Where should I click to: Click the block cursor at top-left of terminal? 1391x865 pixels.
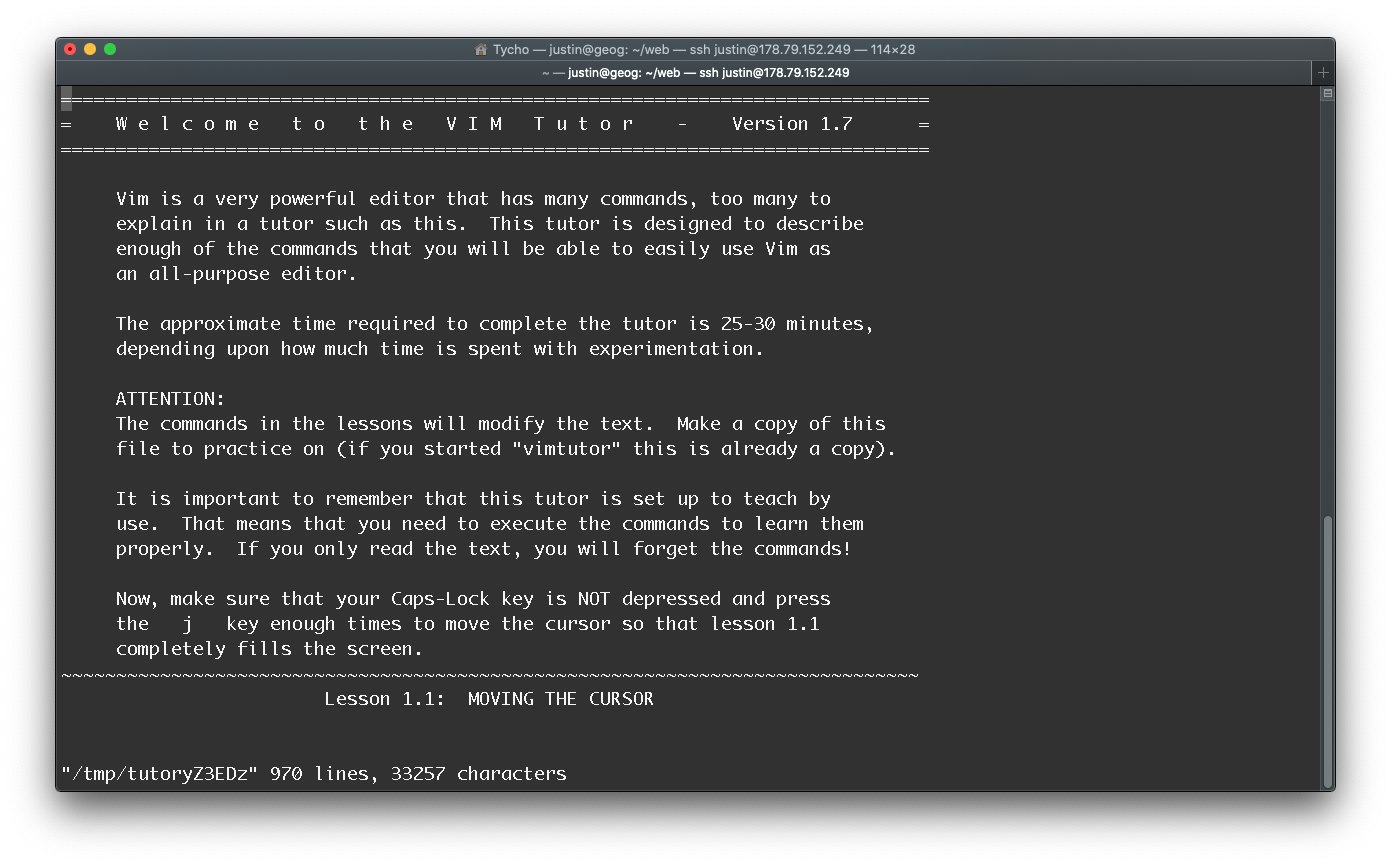(66, 99)
